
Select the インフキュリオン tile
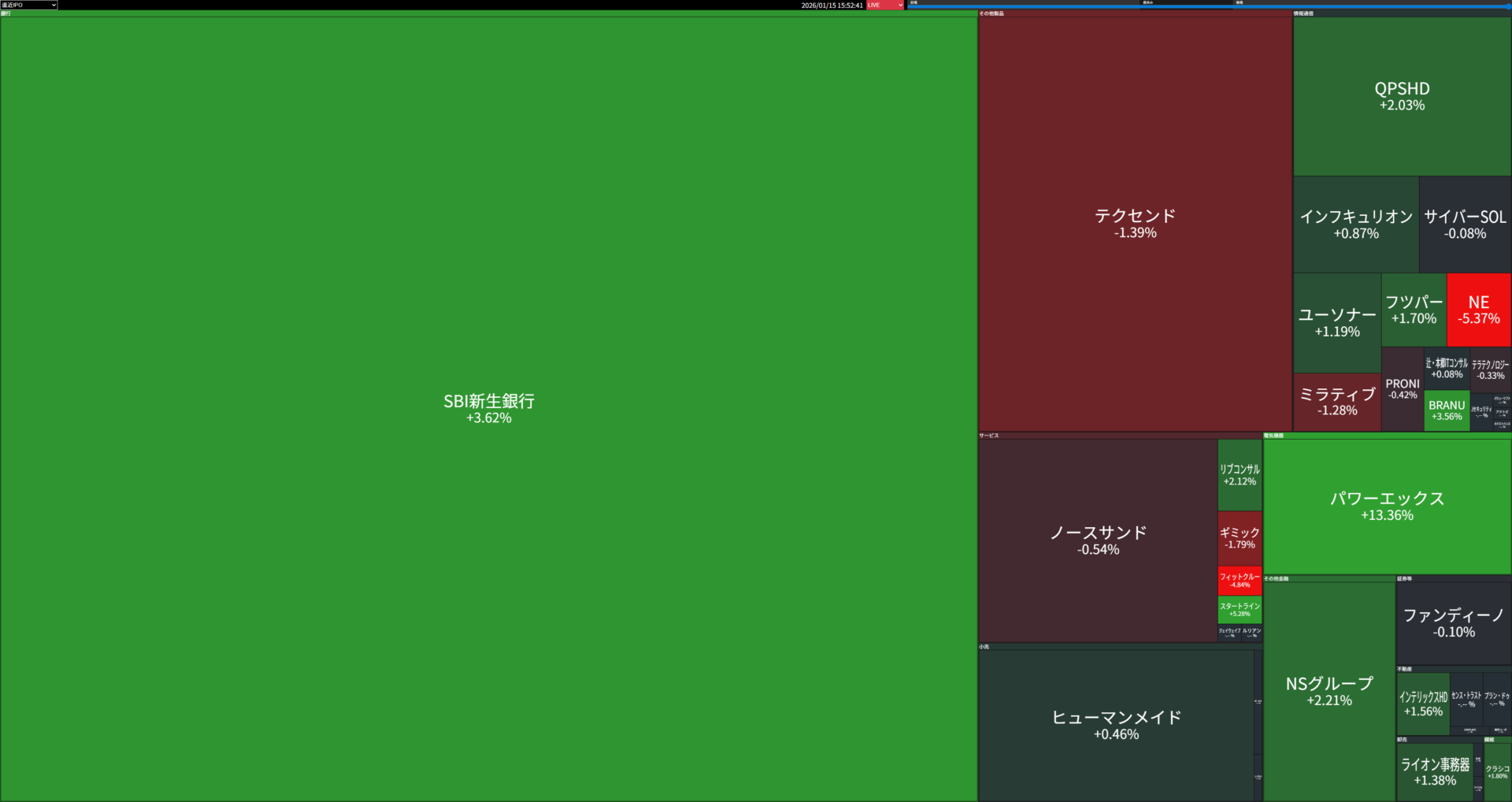[1356, 224]
